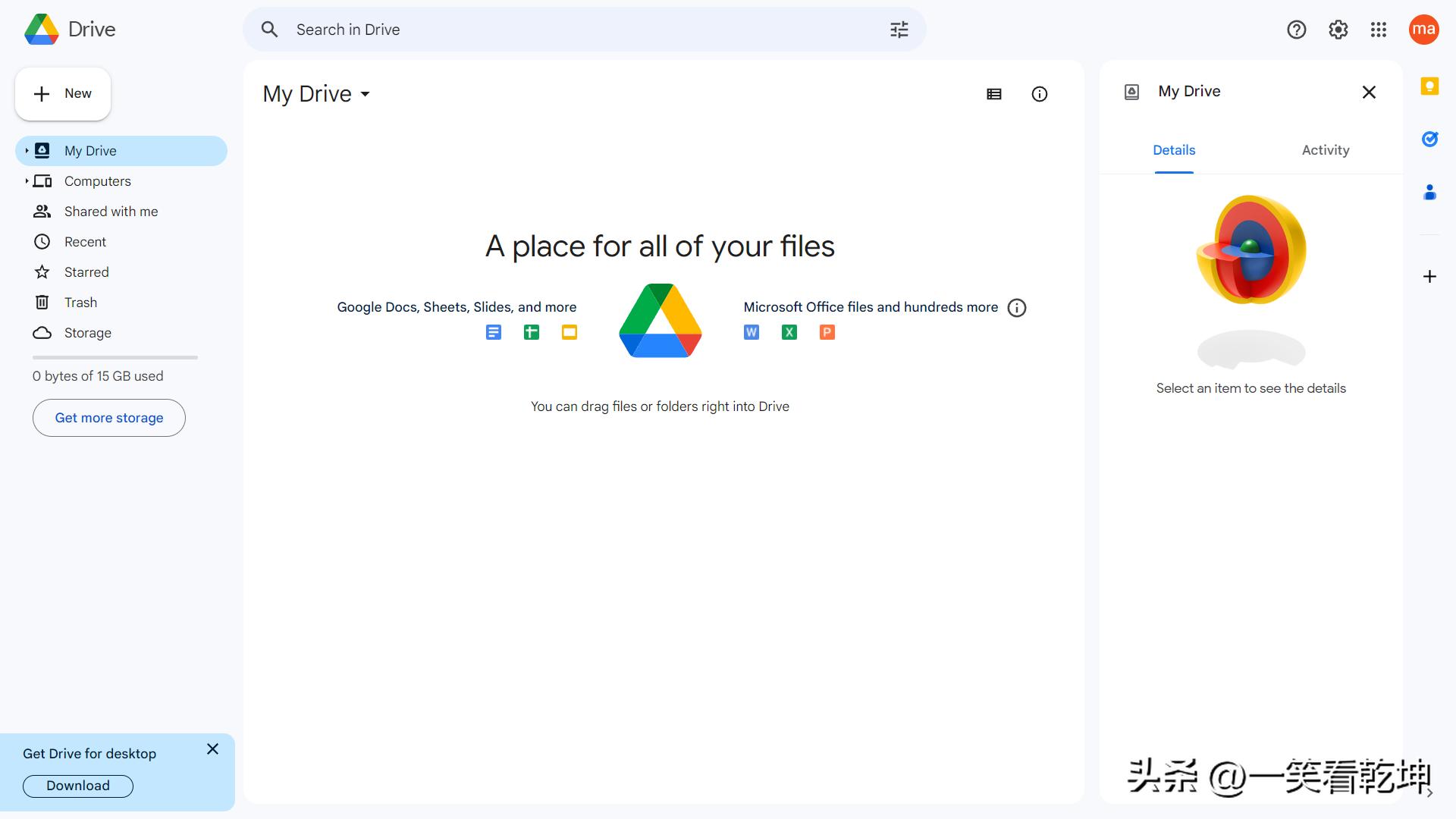Switch to the Activity tab
The width and height of the screenshot is (1456, 819).
1325,150
